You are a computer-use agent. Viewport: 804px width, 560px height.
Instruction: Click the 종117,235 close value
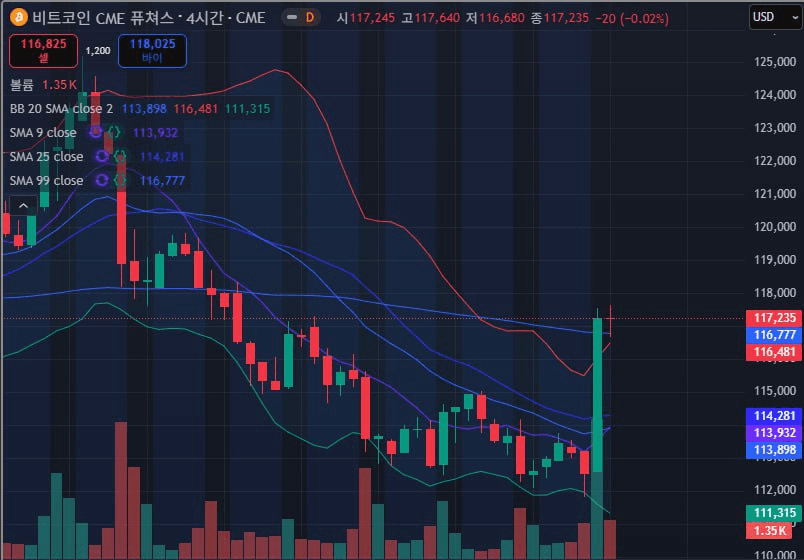pyautogui.click(x=560, y=18)
